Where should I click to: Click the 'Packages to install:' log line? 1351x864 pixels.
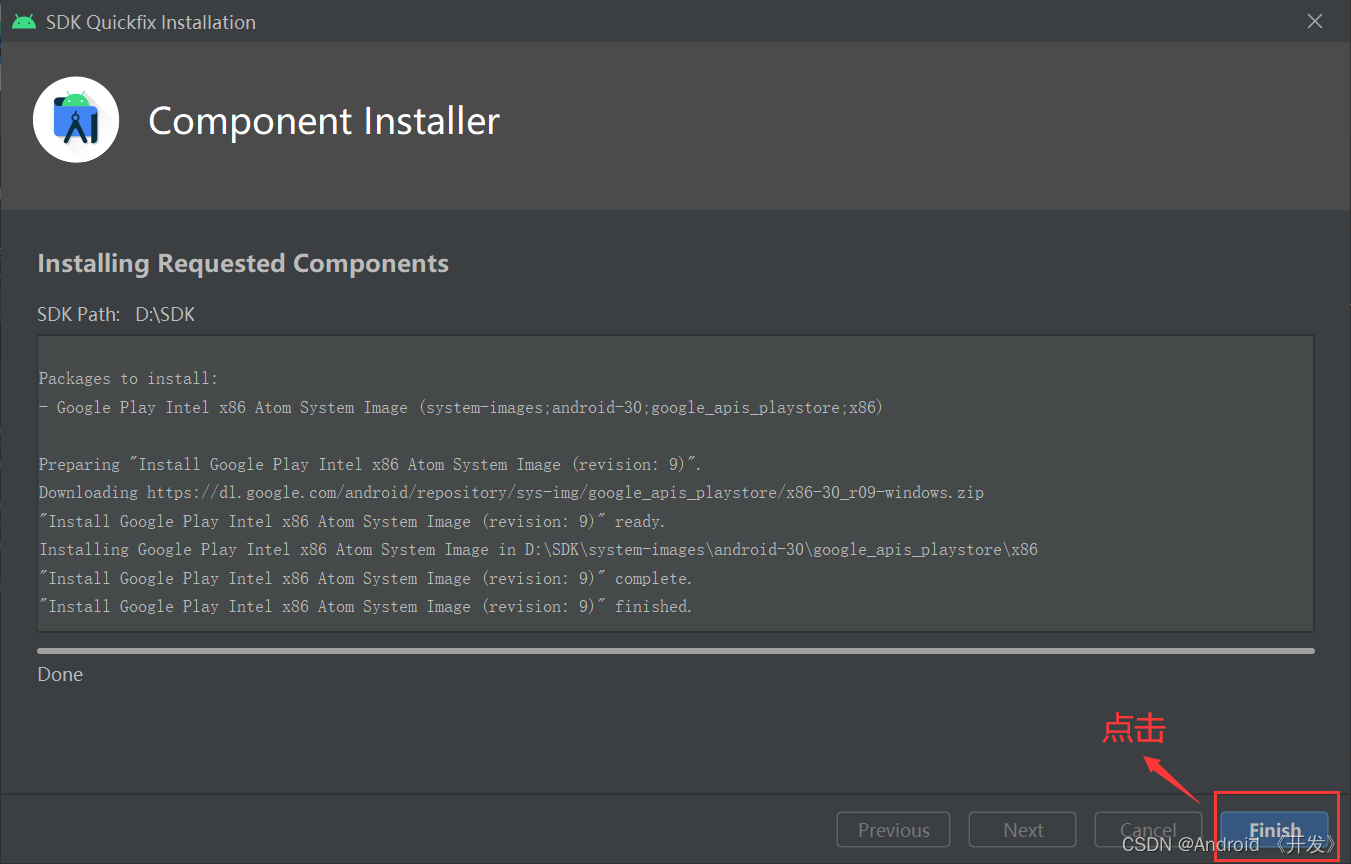[128, 378]
